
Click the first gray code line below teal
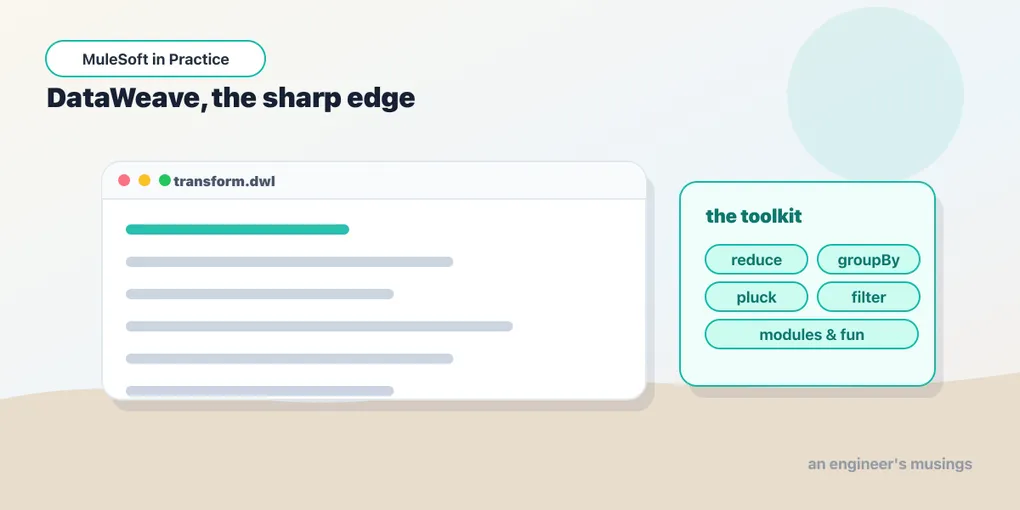289,262
